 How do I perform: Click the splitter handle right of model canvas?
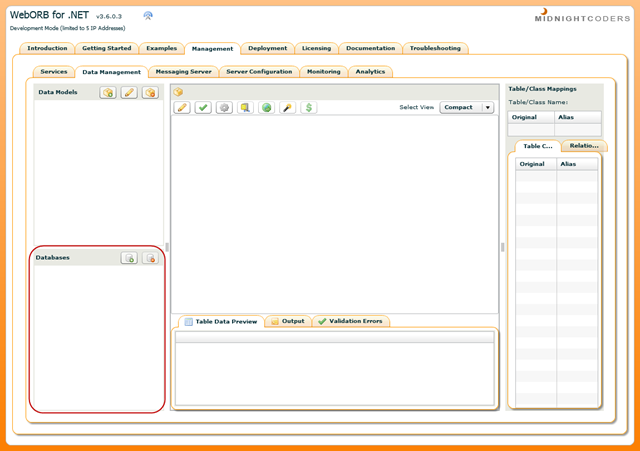[502, 247]
